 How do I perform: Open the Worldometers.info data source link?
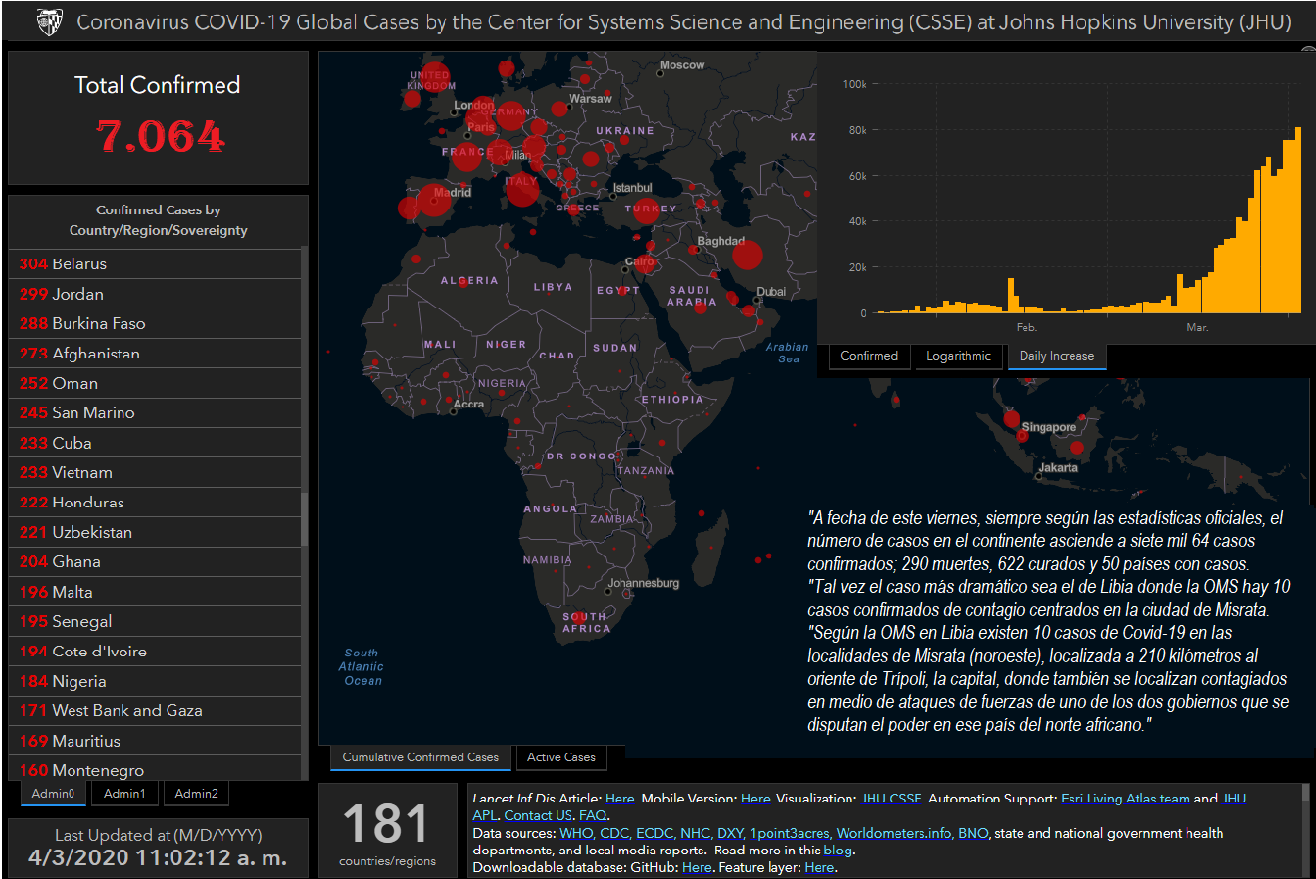click(x=893, y=833)
